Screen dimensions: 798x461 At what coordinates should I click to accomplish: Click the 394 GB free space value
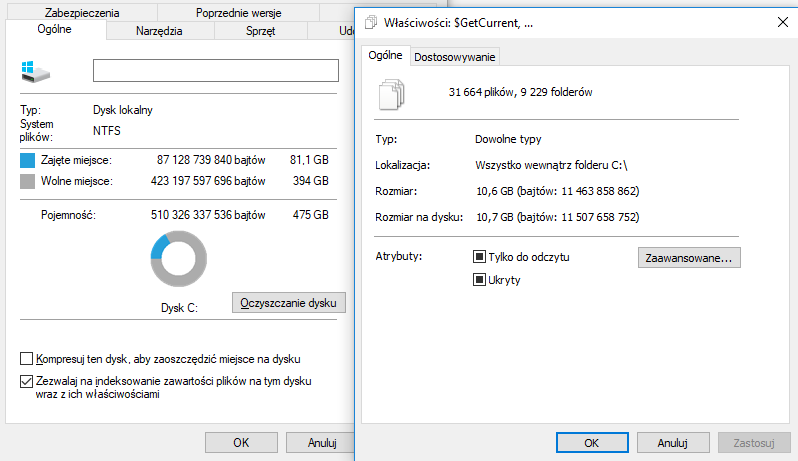pos(311,181)
